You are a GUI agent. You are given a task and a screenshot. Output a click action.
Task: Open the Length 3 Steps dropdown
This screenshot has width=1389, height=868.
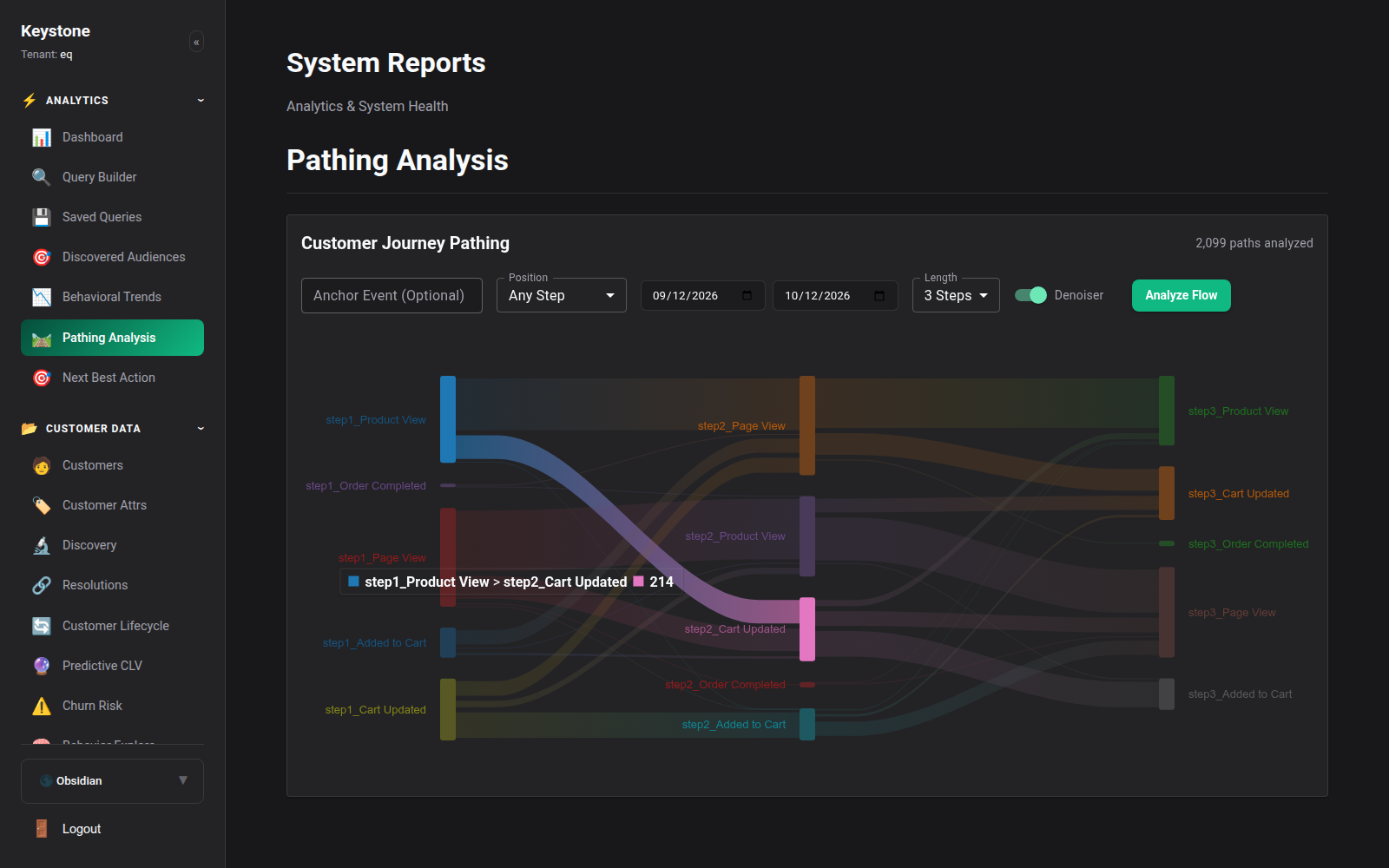coord(956,295)
